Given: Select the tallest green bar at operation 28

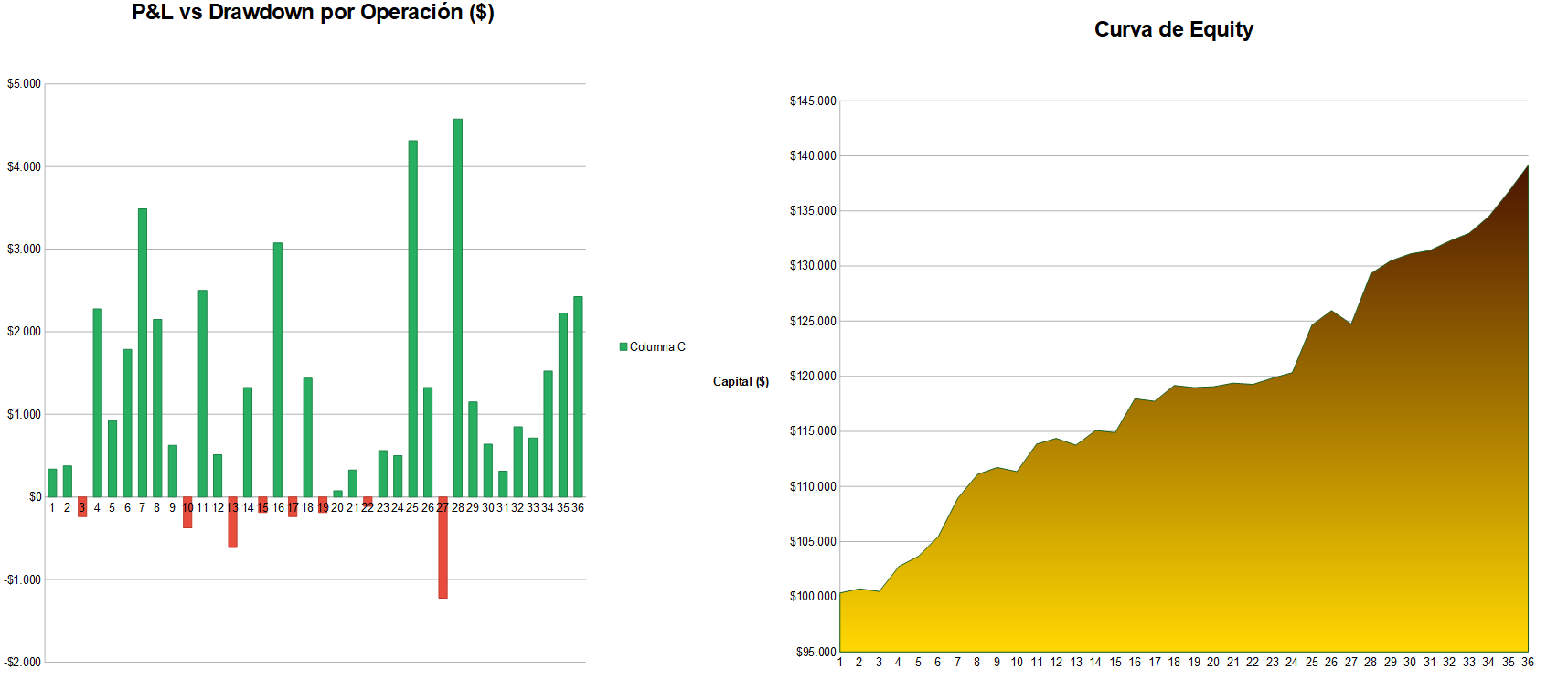Looking at the screenshot, I should [458, 307].
